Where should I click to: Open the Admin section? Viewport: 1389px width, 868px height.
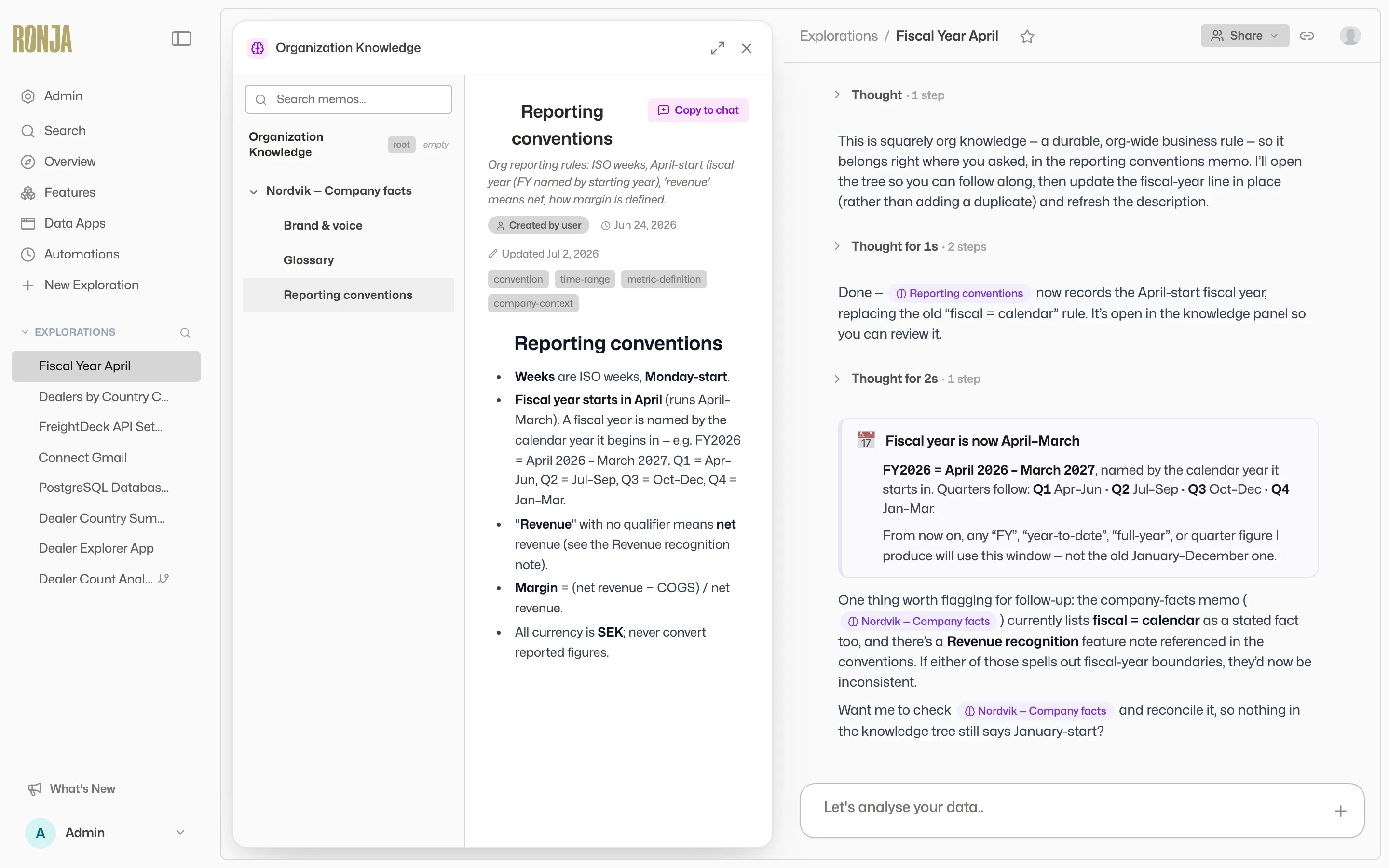coord(63,96)
